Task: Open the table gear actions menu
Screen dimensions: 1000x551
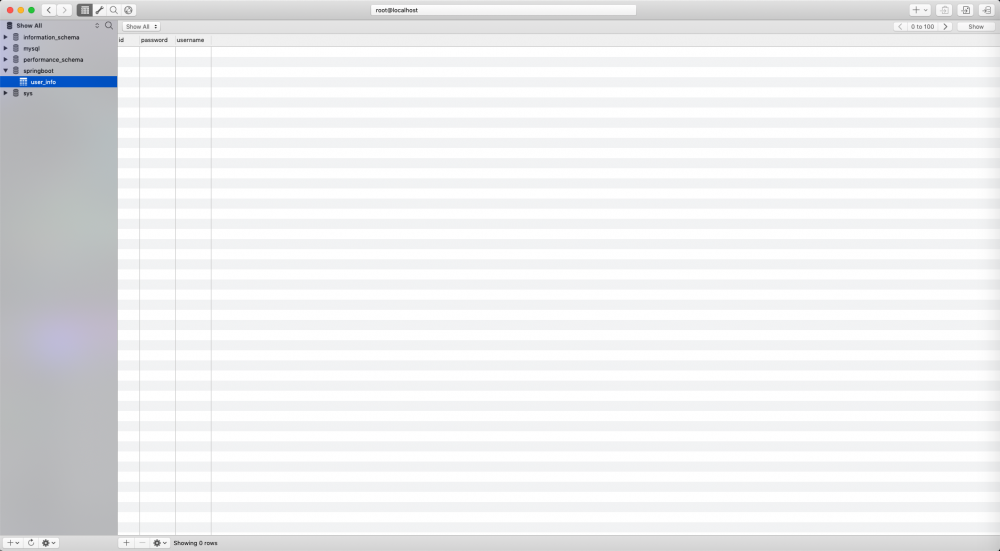Action: coord(159,543)
